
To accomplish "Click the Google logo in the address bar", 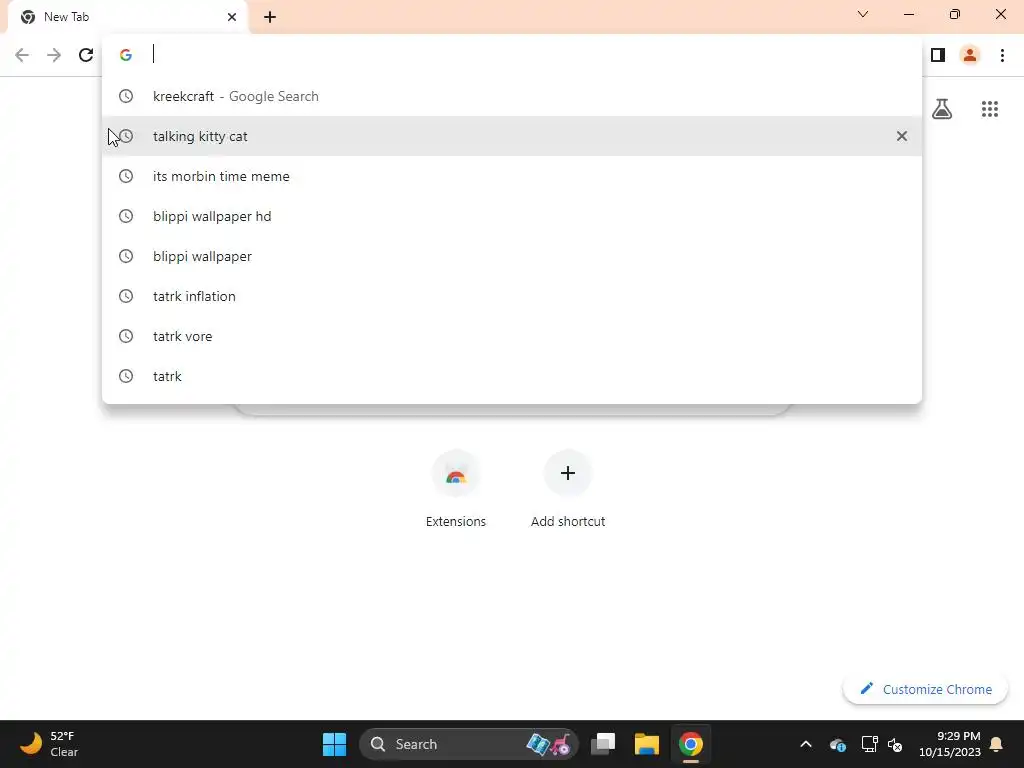I will click(126, 55).
